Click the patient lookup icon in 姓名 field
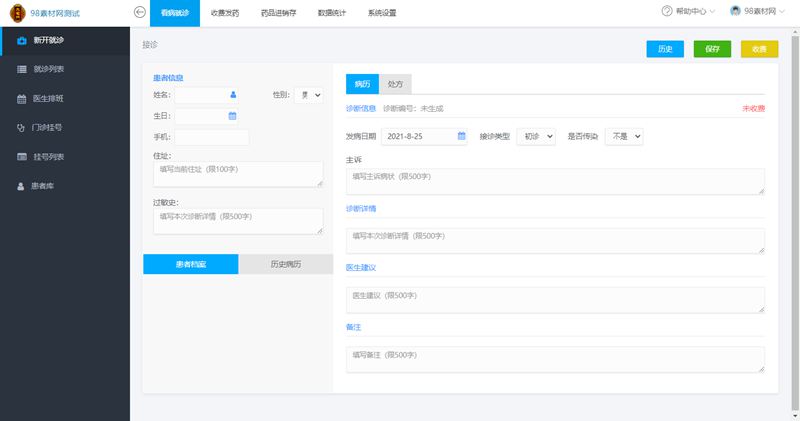The width and height of the screenshot is (800, 421). pyautogui.click(x=233, y=95)
